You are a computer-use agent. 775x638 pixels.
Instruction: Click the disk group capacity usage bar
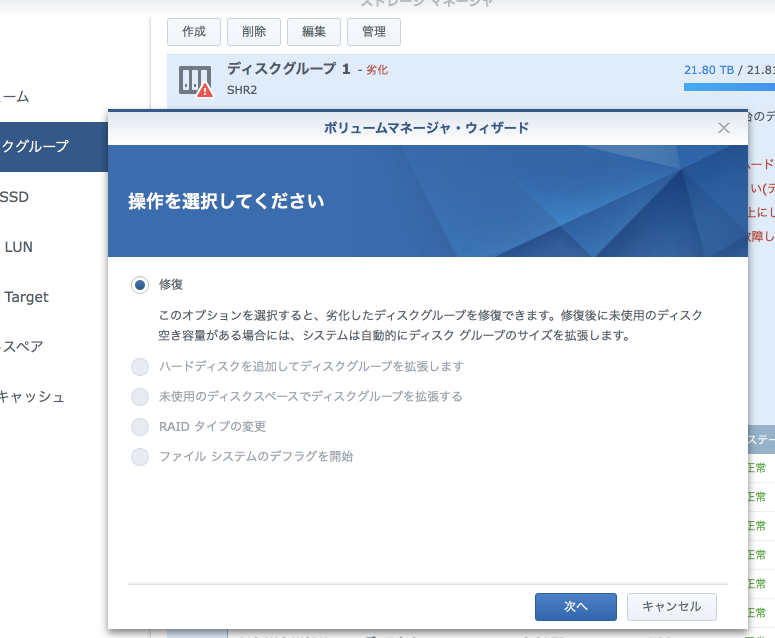pyautogui.click(x=729, y=87)
